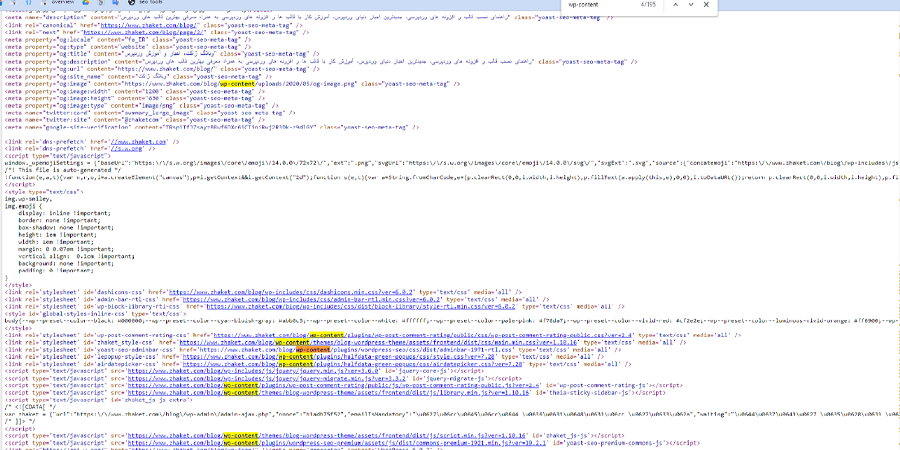This screenshot has width=900, height=450.
Task: Open canonical link zhaket.com/blog/
Action: tap(150, 26)
